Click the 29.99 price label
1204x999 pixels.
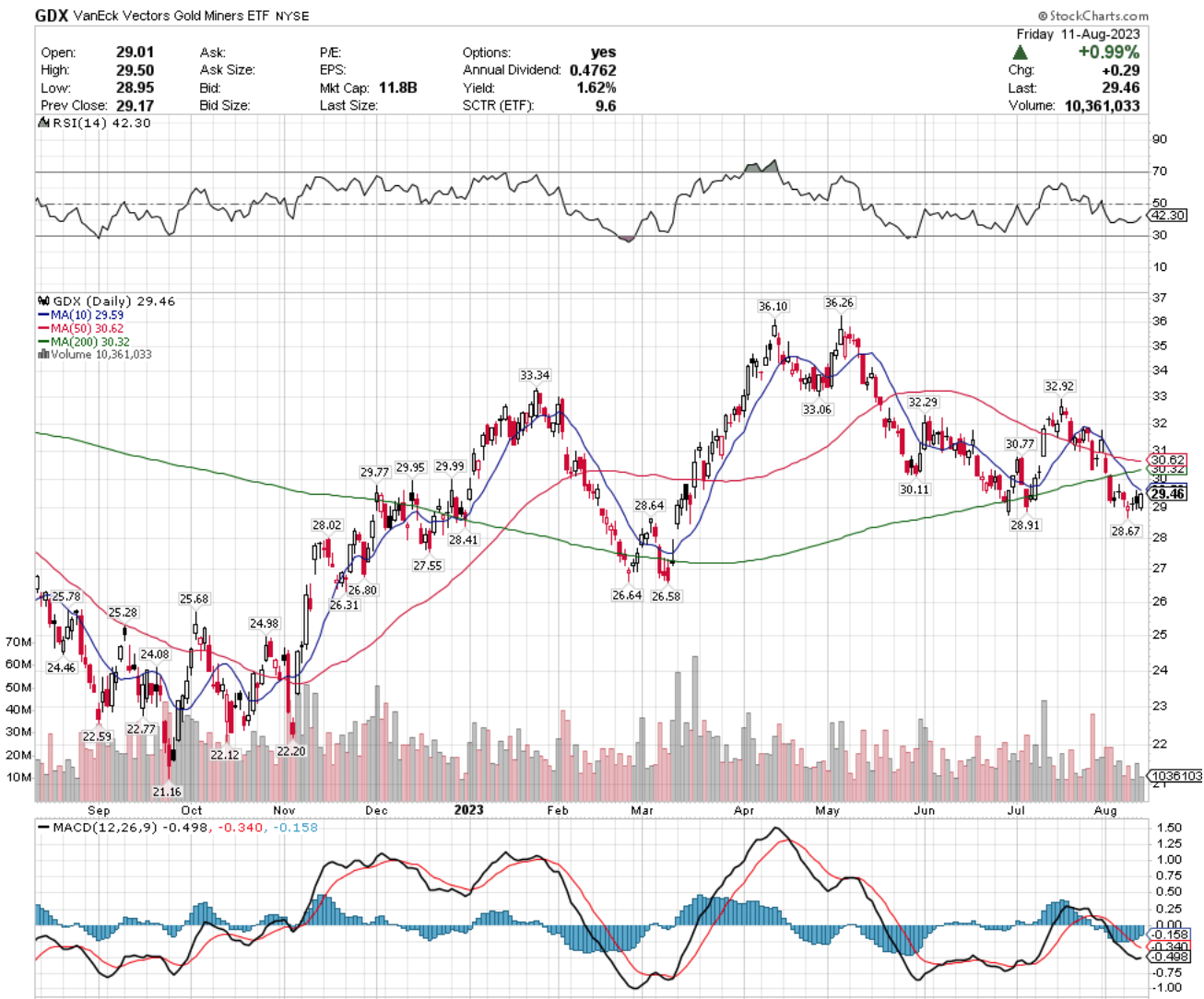tap(450, 466)
